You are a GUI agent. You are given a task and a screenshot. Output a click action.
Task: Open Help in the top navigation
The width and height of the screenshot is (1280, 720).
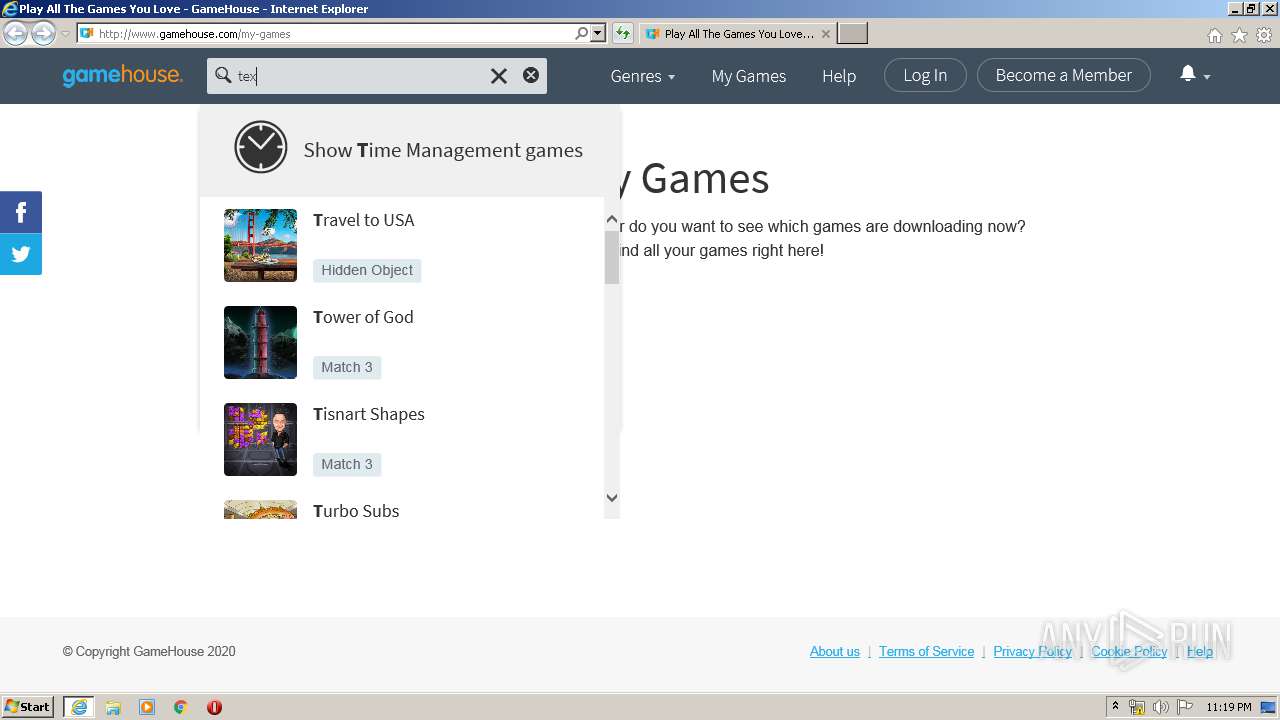click(839, 76)
